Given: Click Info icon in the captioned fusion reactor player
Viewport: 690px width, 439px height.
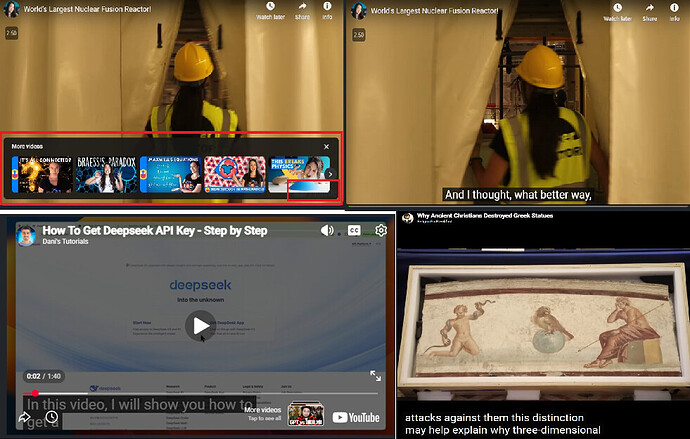Looking at the screenshot, I should pos(675,11).
